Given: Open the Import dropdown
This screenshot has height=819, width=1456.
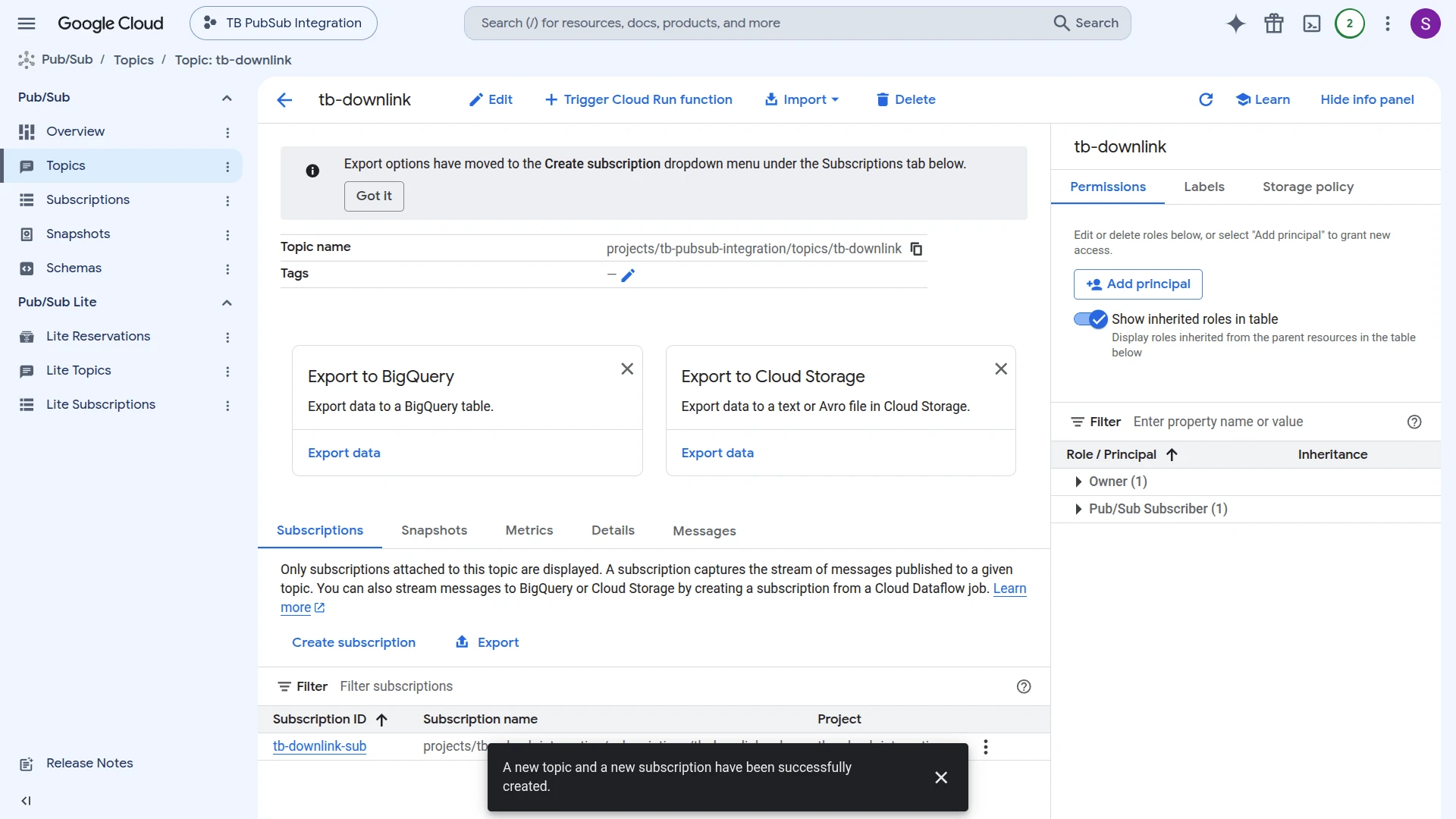Looking at the screenshot, I should [802, 99].
